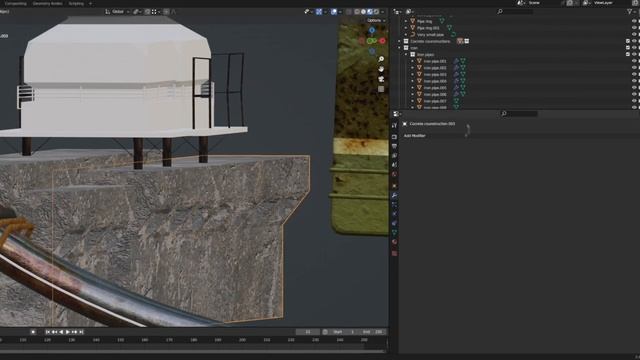This screenshot has width=640, height=360.
Task: Collapse the iron collection
Action: coord(400,48)
